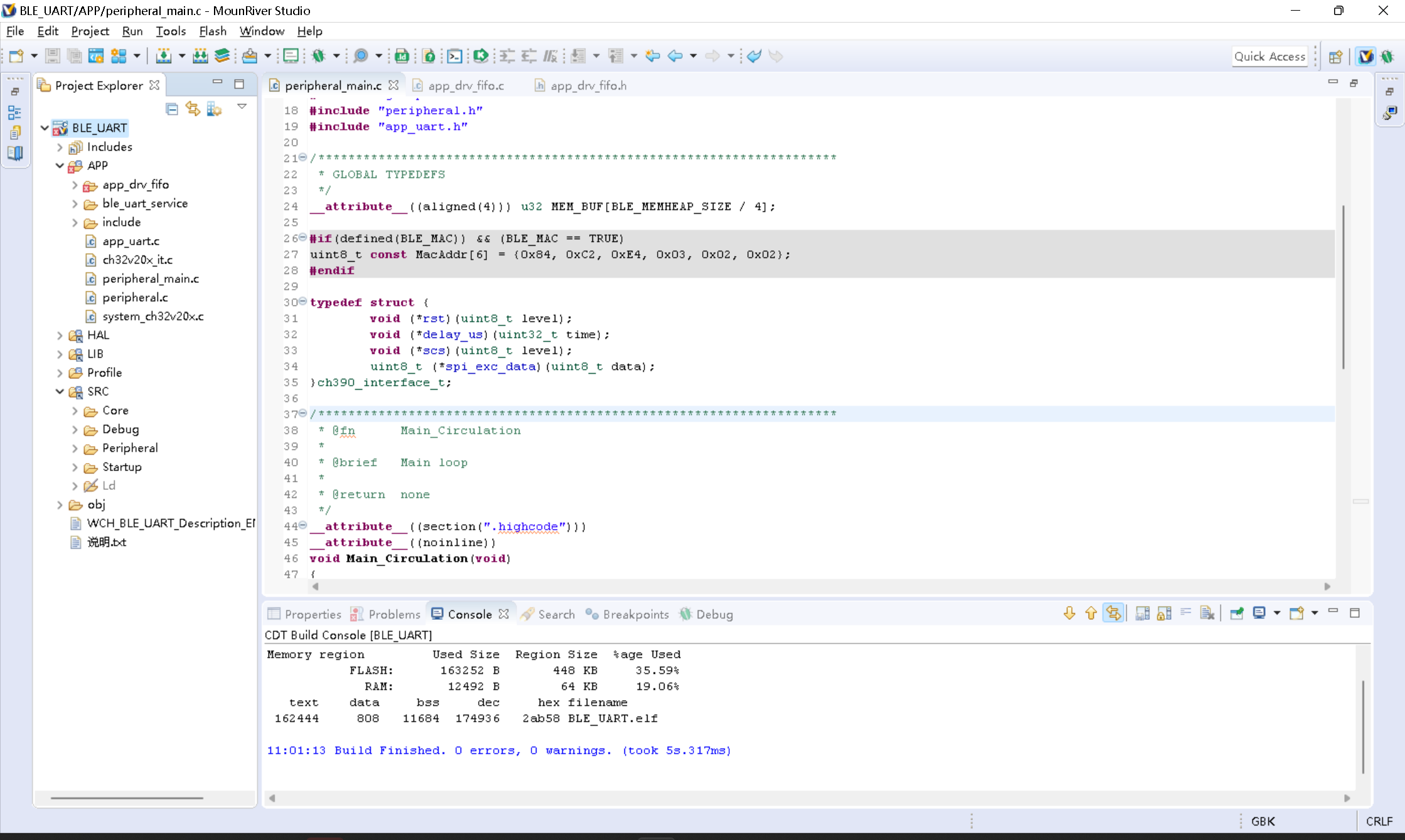Toggle Link with Editor in Project Explorer
The image size is (1405, 840).
coord(193,109)
